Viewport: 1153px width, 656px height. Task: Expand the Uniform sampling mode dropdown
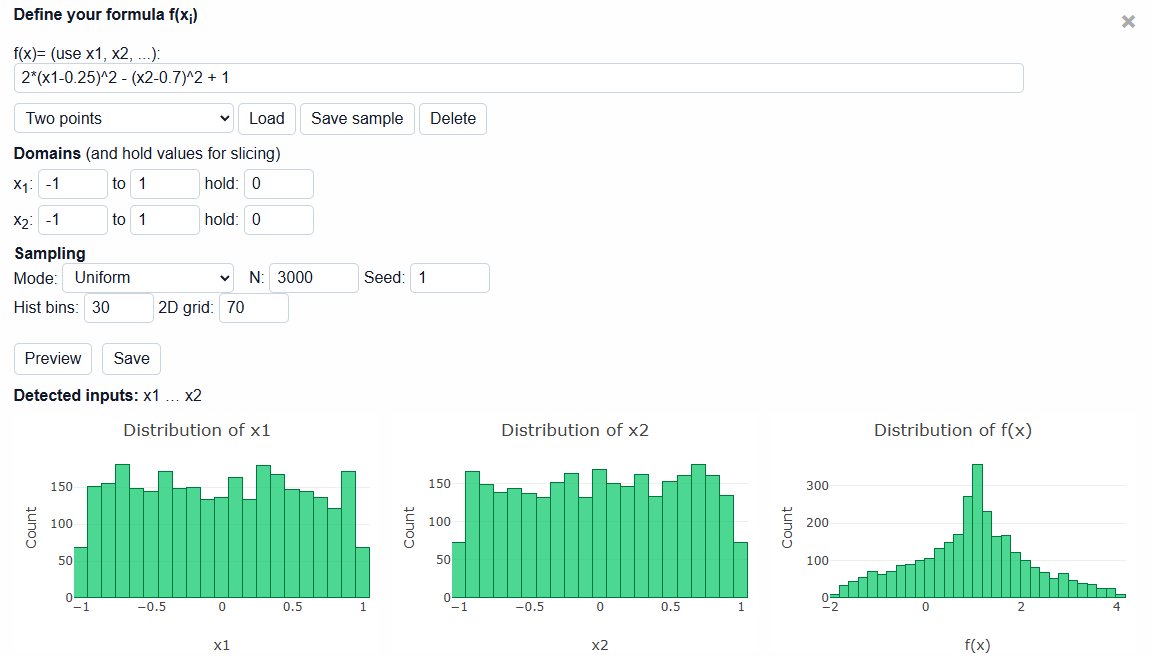(x=148, y=278)
